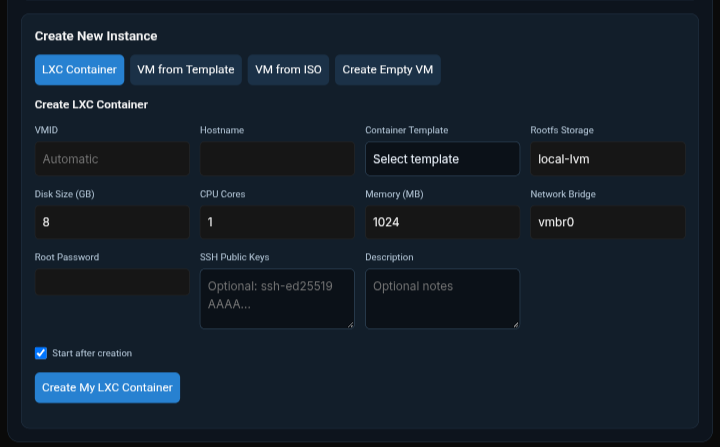The image size is (720, 447).
Task: Click into the Hostname input
Action: click(x=277, y=159)
